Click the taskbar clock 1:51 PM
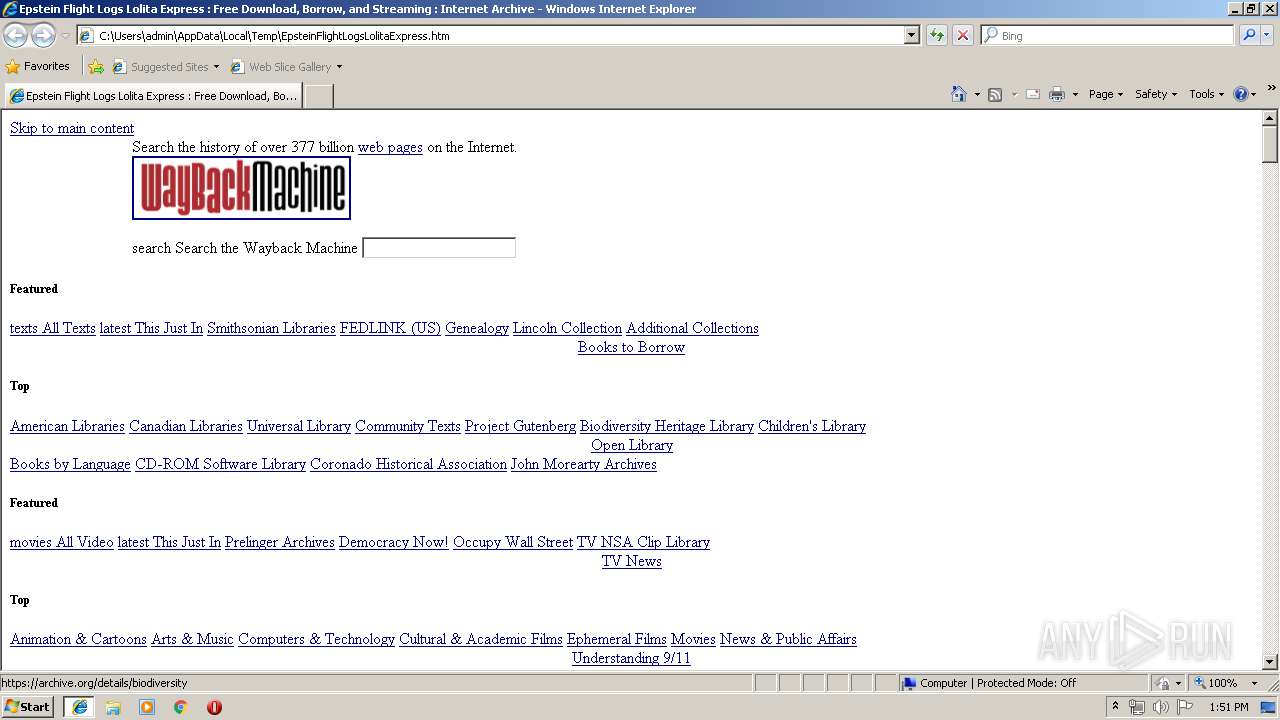Screen dimensions: 1280x720 (1229, 707)
